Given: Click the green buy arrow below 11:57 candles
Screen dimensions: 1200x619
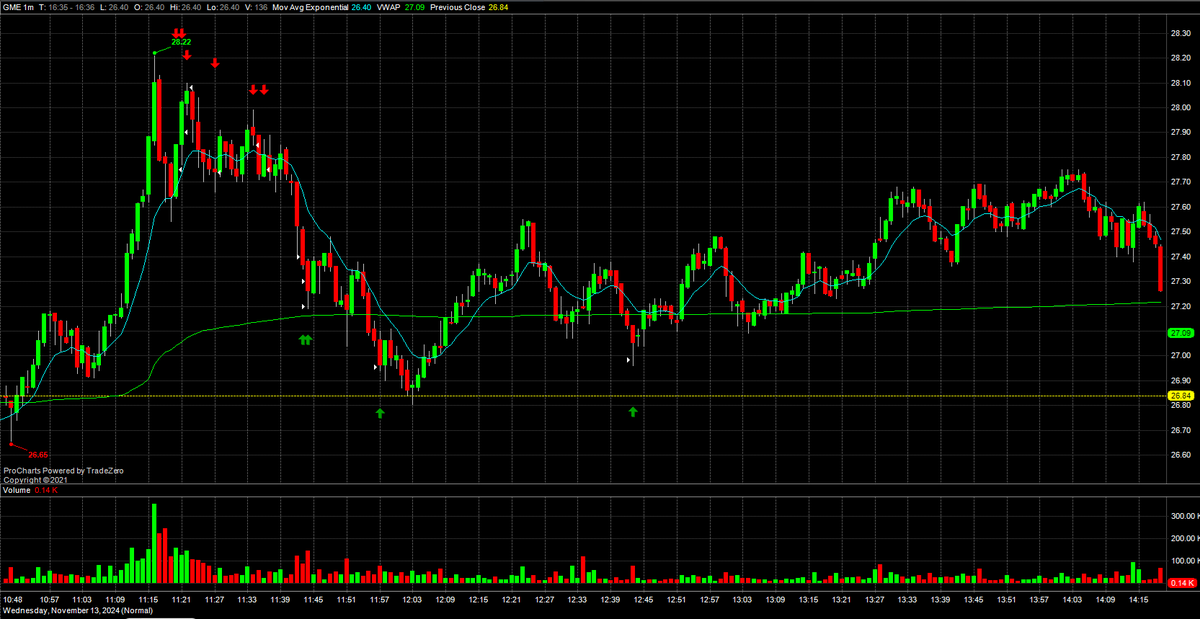Looking at the screenshot, I should pyautogui.click(x=380, y=412).
